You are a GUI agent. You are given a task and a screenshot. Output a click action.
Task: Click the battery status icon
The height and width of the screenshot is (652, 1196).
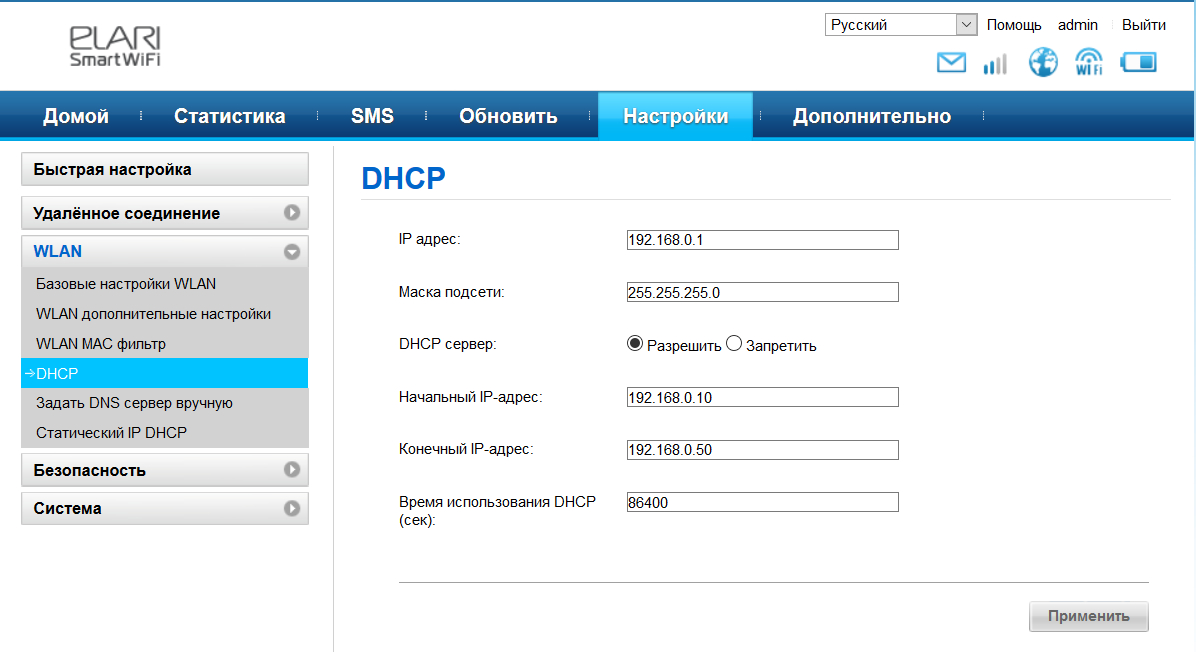tap(1138, 62)
